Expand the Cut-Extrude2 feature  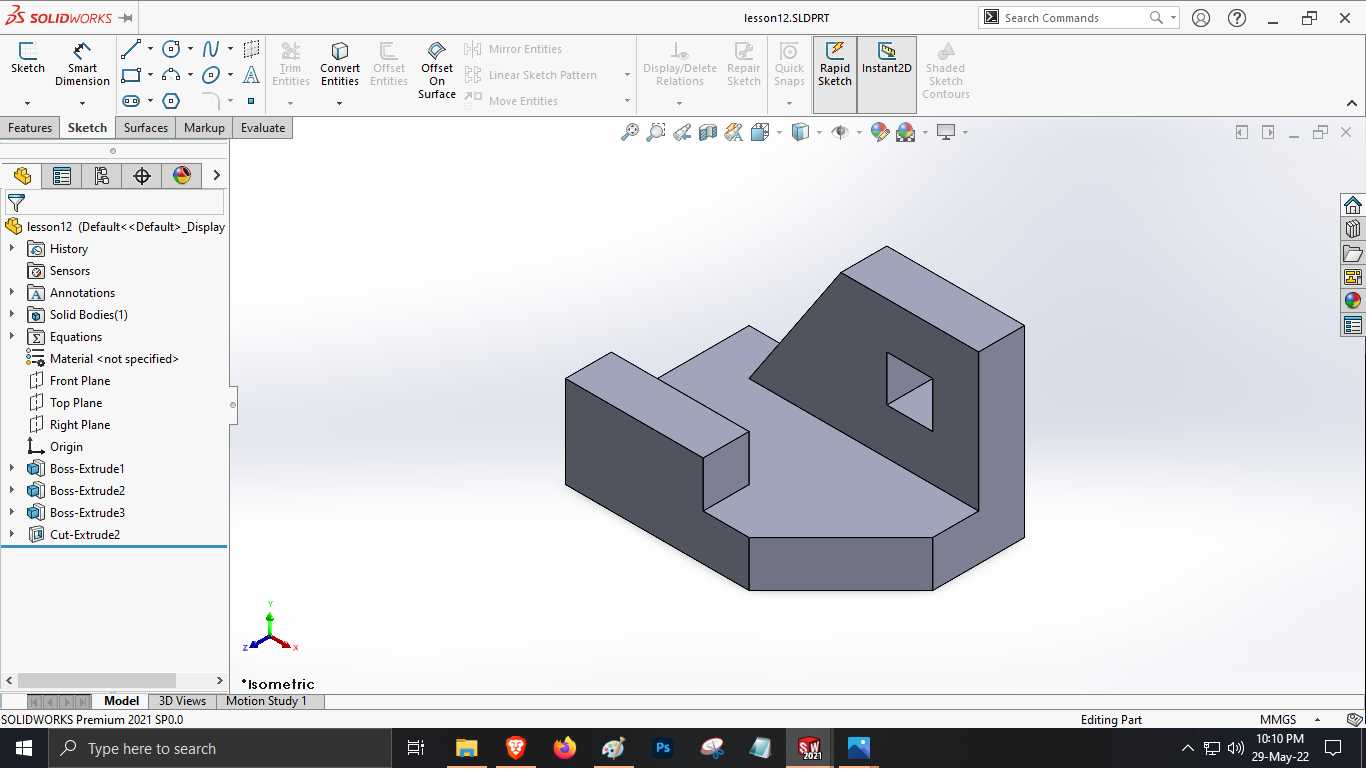tap(12, 534)
